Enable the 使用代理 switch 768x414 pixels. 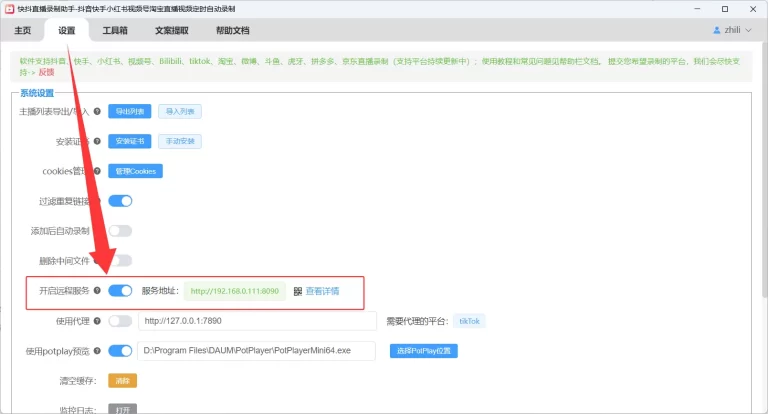coord(120,321)
